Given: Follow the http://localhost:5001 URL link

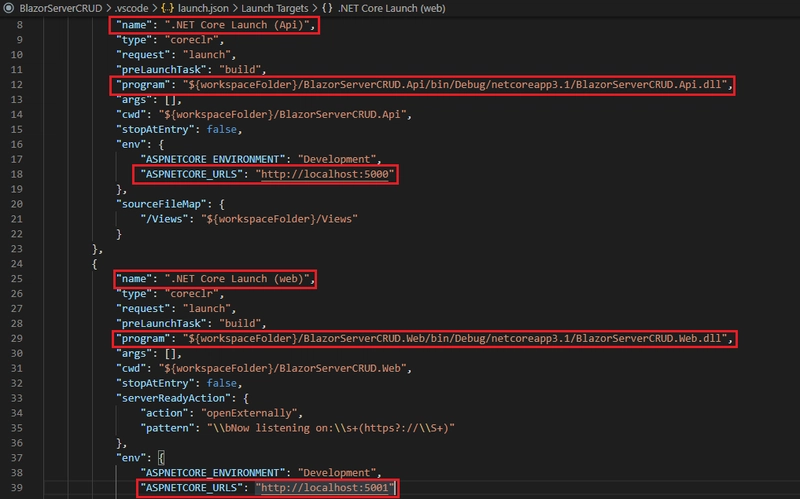Looking at the screenshot, I should click(324, 488).
